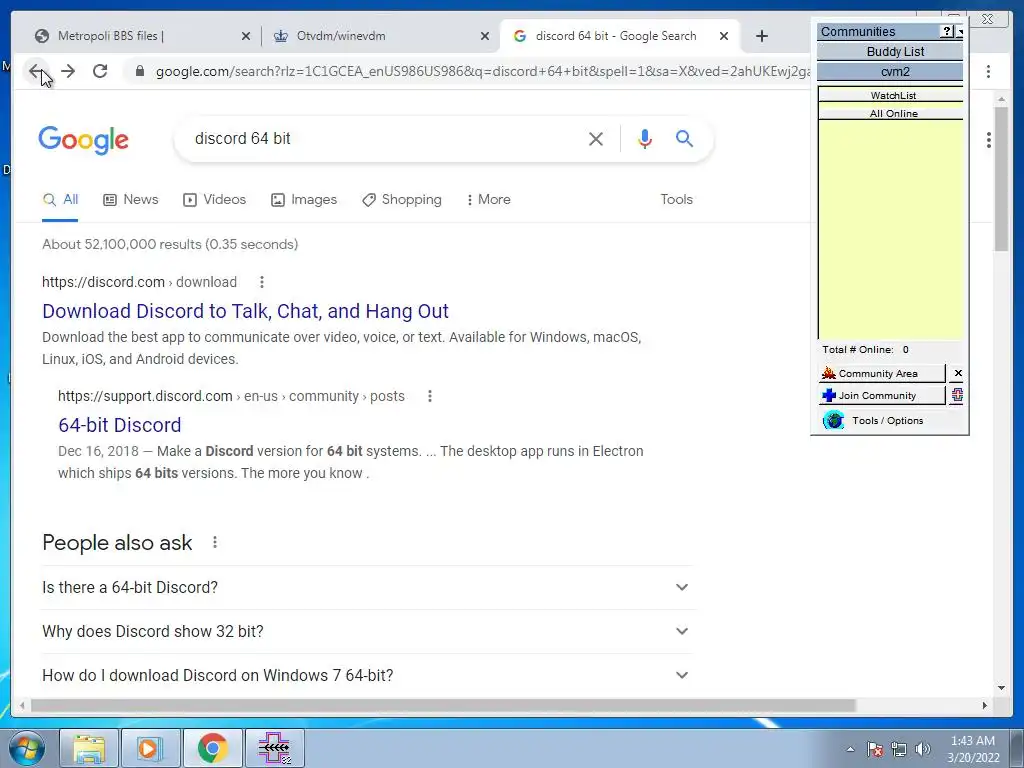The width and height of the screenshot is (1024, 768).
Task: Go forward with the browser forward arrow
Action: [68, 71]
